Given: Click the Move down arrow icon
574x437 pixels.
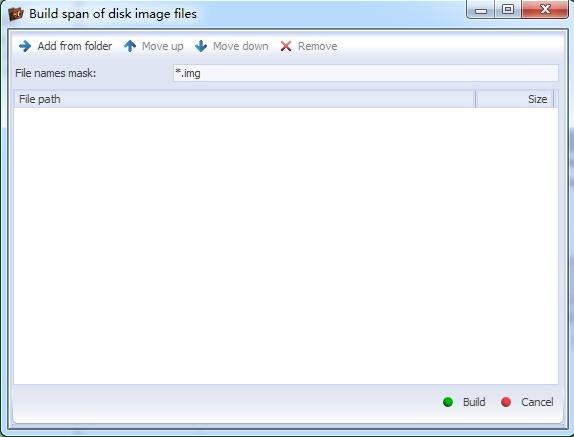Looking at the screenshot, I should coord(201,46).
